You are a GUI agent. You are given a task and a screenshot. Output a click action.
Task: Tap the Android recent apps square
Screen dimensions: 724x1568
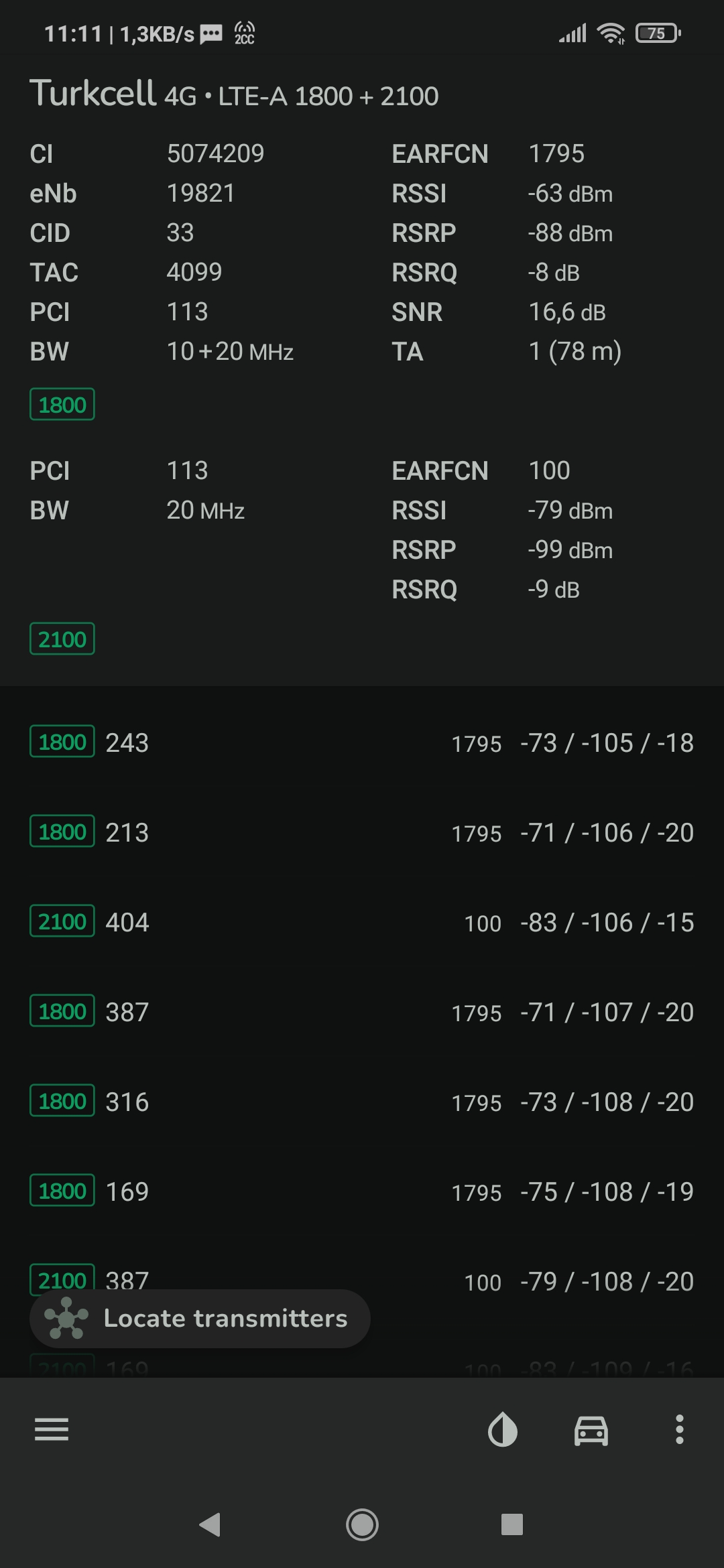[512, 1525]
